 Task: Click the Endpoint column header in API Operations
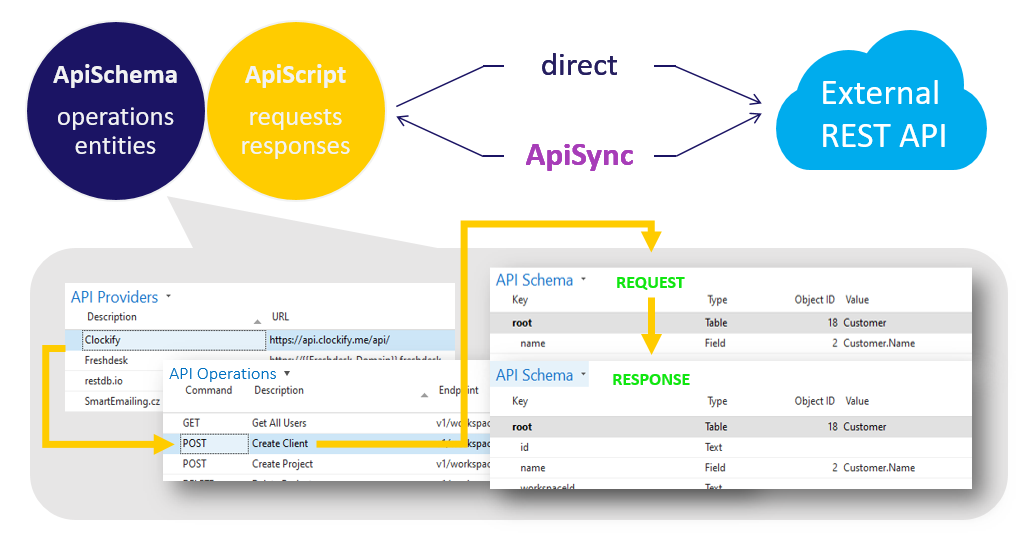click(459, 390)
